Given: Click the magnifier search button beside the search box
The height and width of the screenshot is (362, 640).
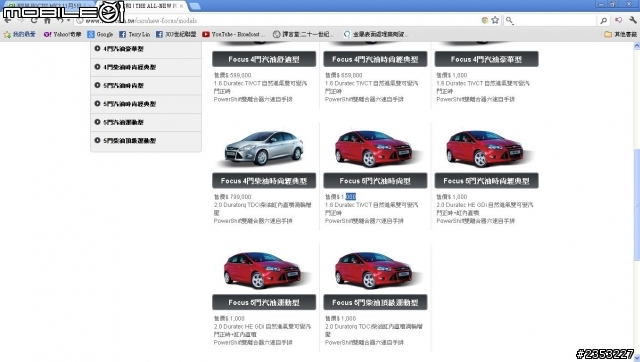Looking at the screenshot, I should pos(603,20).
